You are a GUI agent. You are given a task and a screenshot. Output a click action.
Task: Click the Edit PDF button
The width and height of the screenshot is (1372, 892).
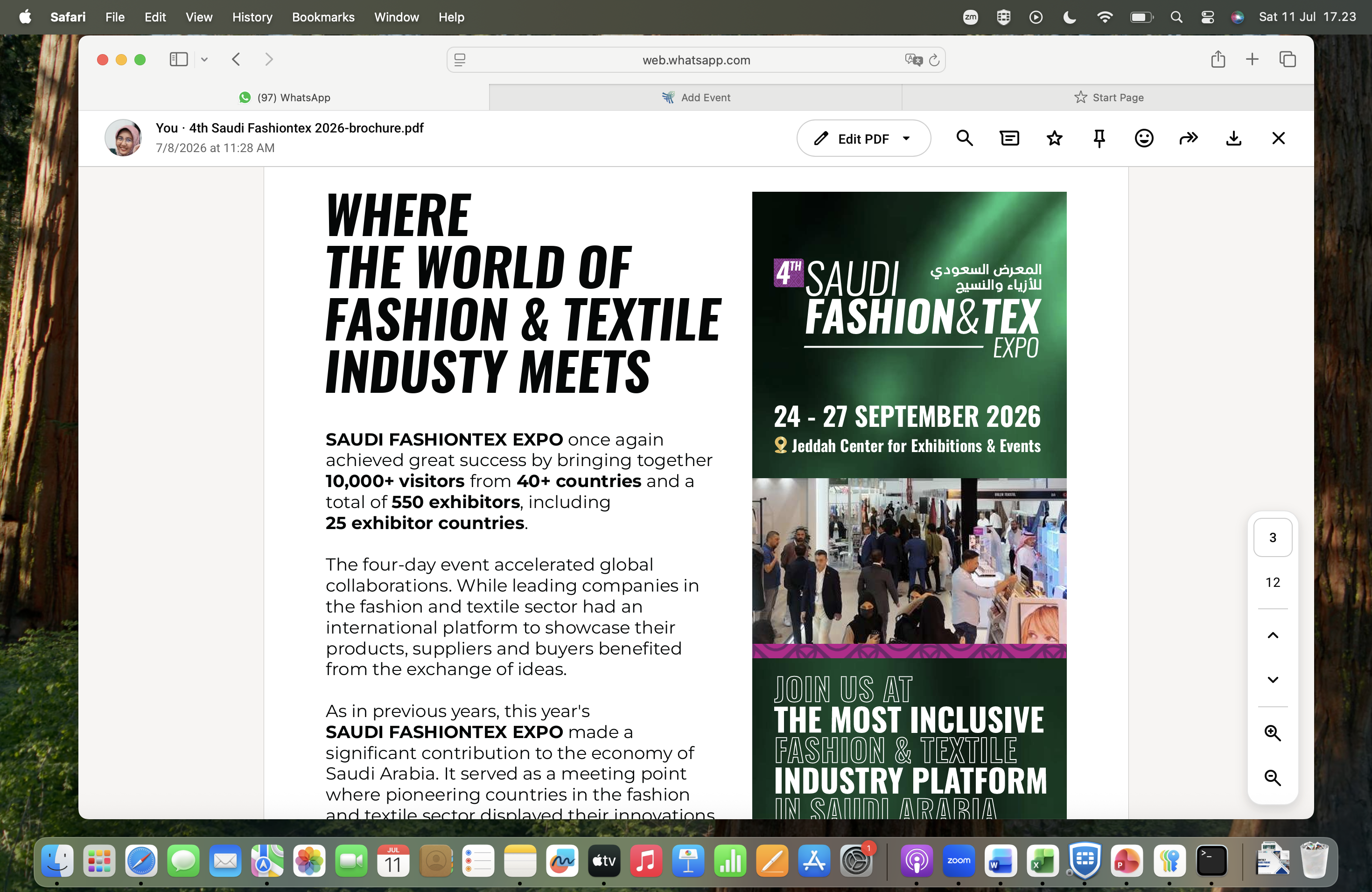853,138
